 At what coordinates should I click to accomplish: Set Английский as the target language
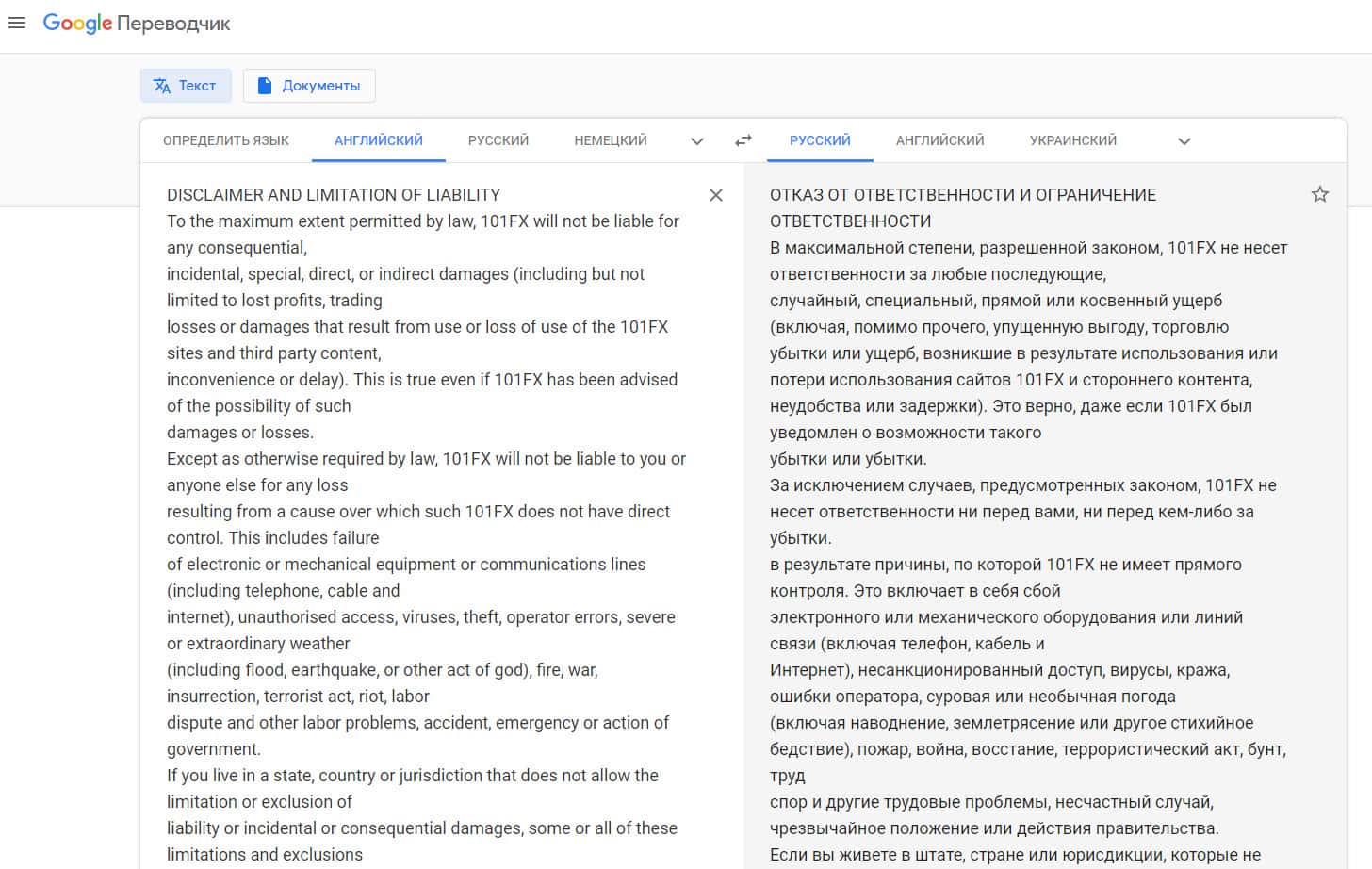[x=939, y=140]
